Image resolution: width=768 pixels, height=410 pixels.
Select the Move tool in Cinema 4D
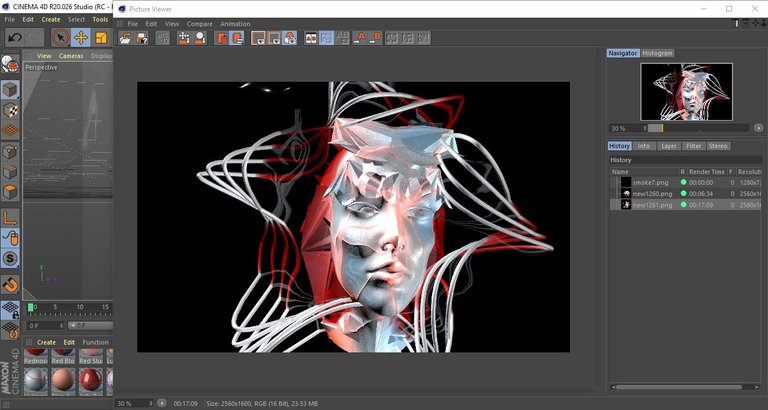(81, 37)
